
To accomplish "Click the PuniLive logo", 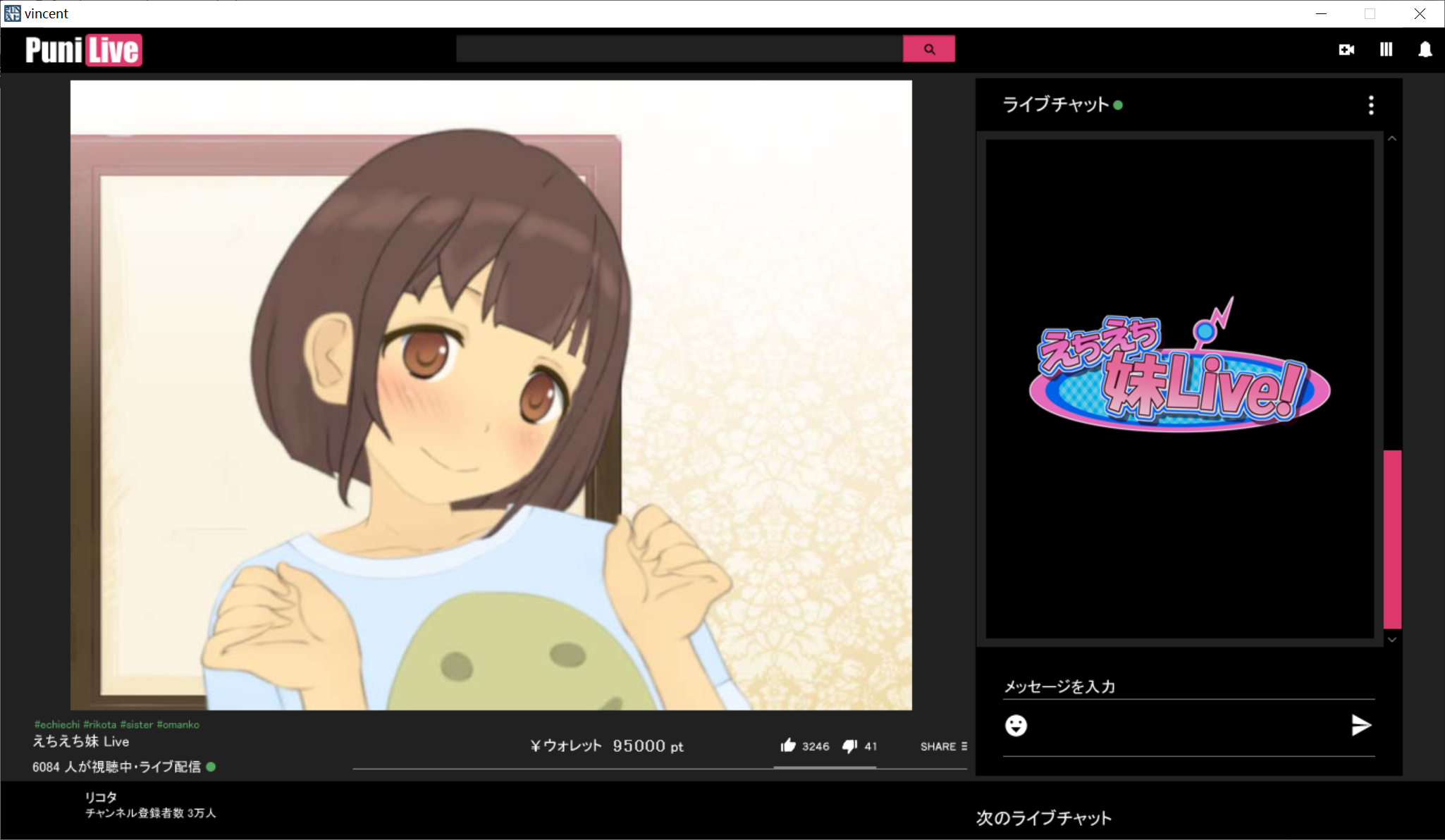I will pyautogui.click(x=83, y=50).
